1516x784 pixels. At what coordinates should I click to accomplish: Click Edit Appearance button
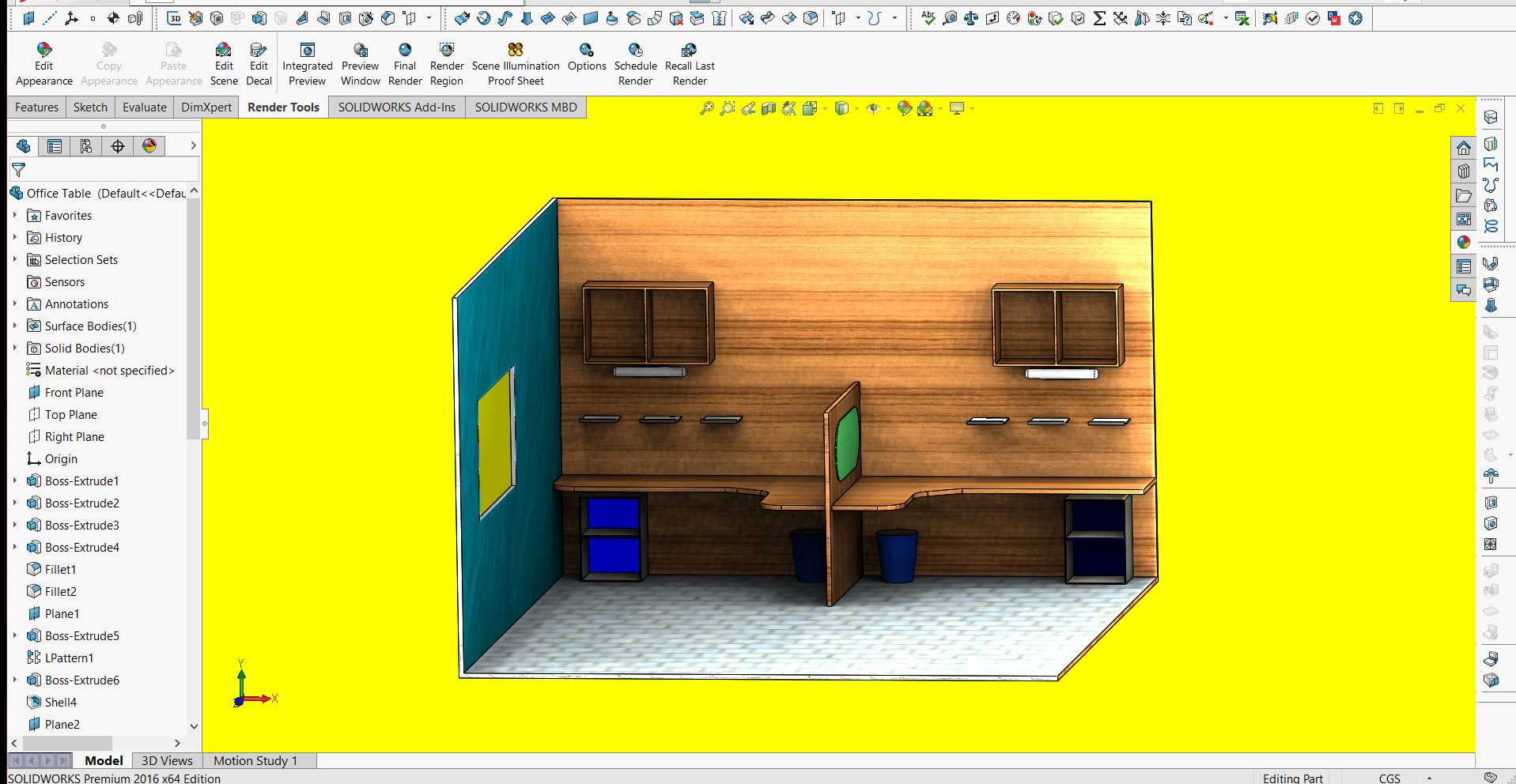click(44, 64)
